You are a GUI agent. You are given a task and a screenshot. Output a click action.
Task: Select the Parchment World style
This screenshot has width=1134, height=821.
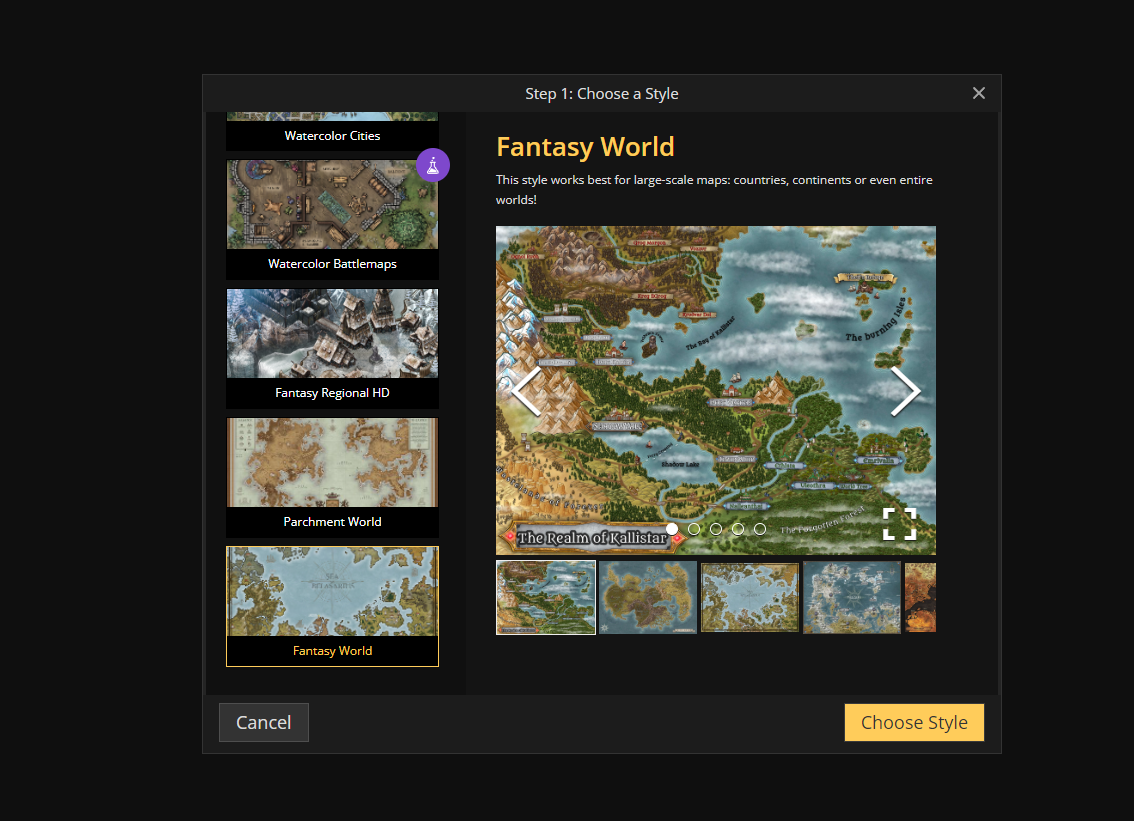click(332, 477)
